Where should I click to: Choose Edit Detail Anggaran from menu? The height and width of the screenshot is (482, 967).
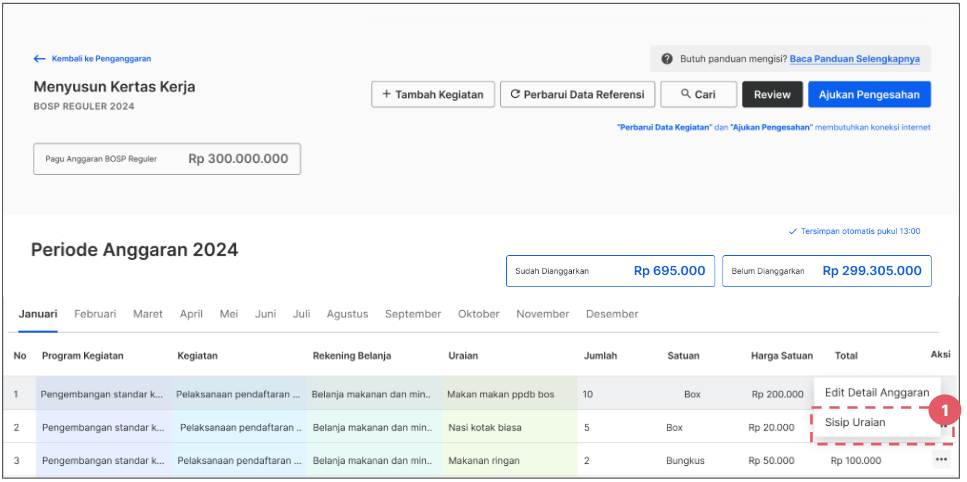877,393
